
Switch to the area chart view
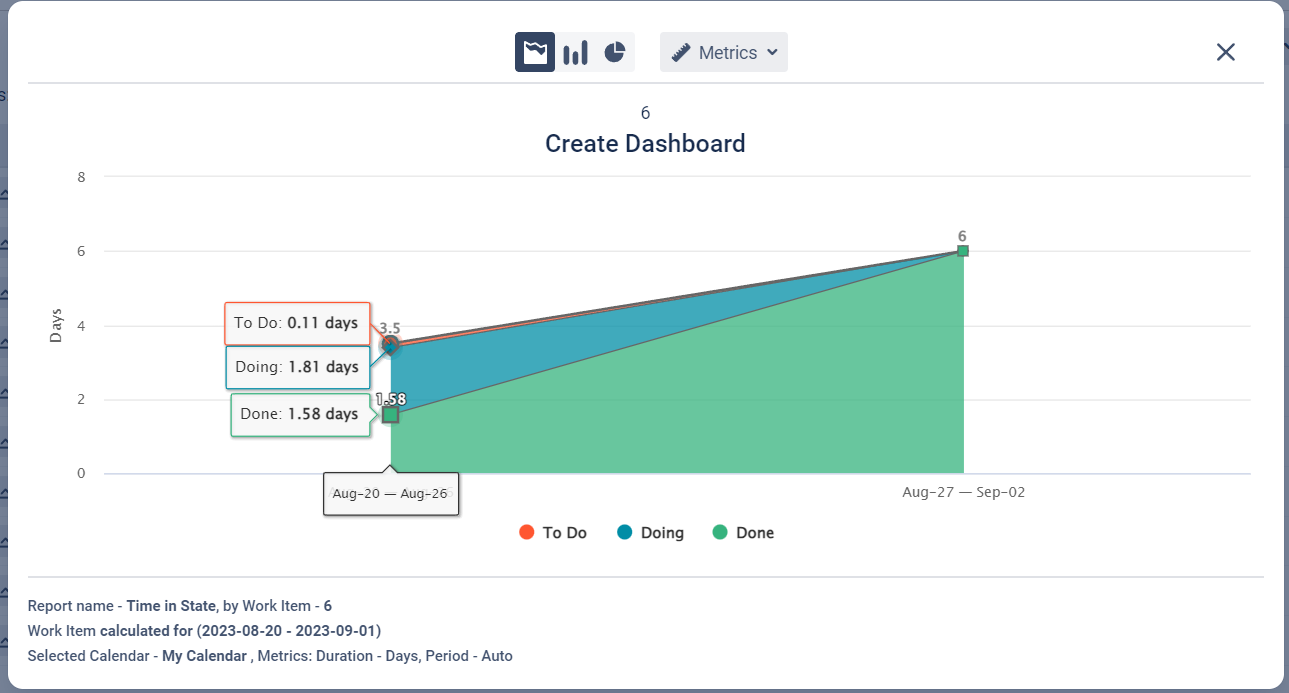pyautogui.click(x=535, y=52)
